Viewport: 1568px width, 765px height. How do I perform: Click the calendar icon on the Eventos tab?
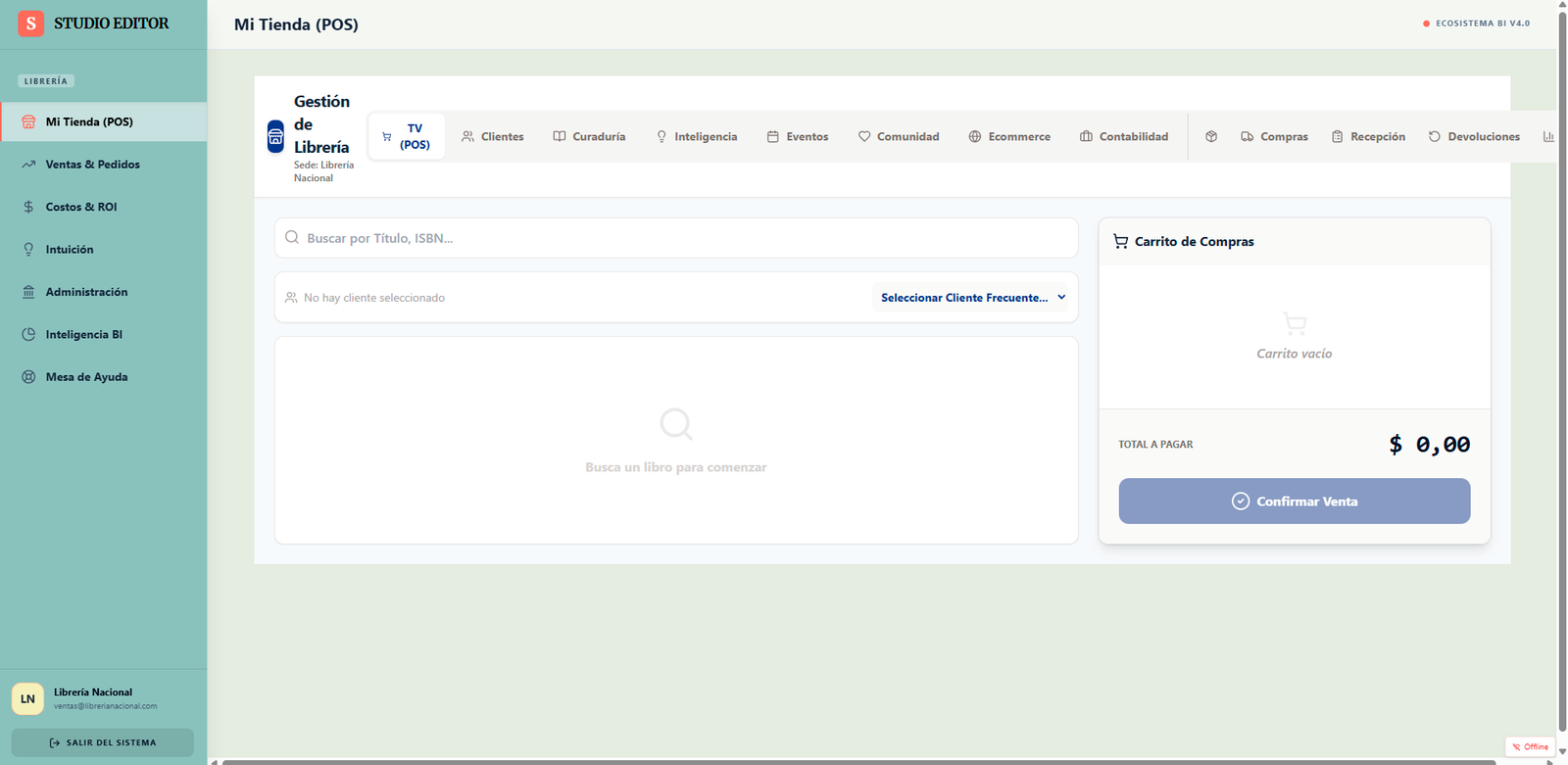pos(772,136)
